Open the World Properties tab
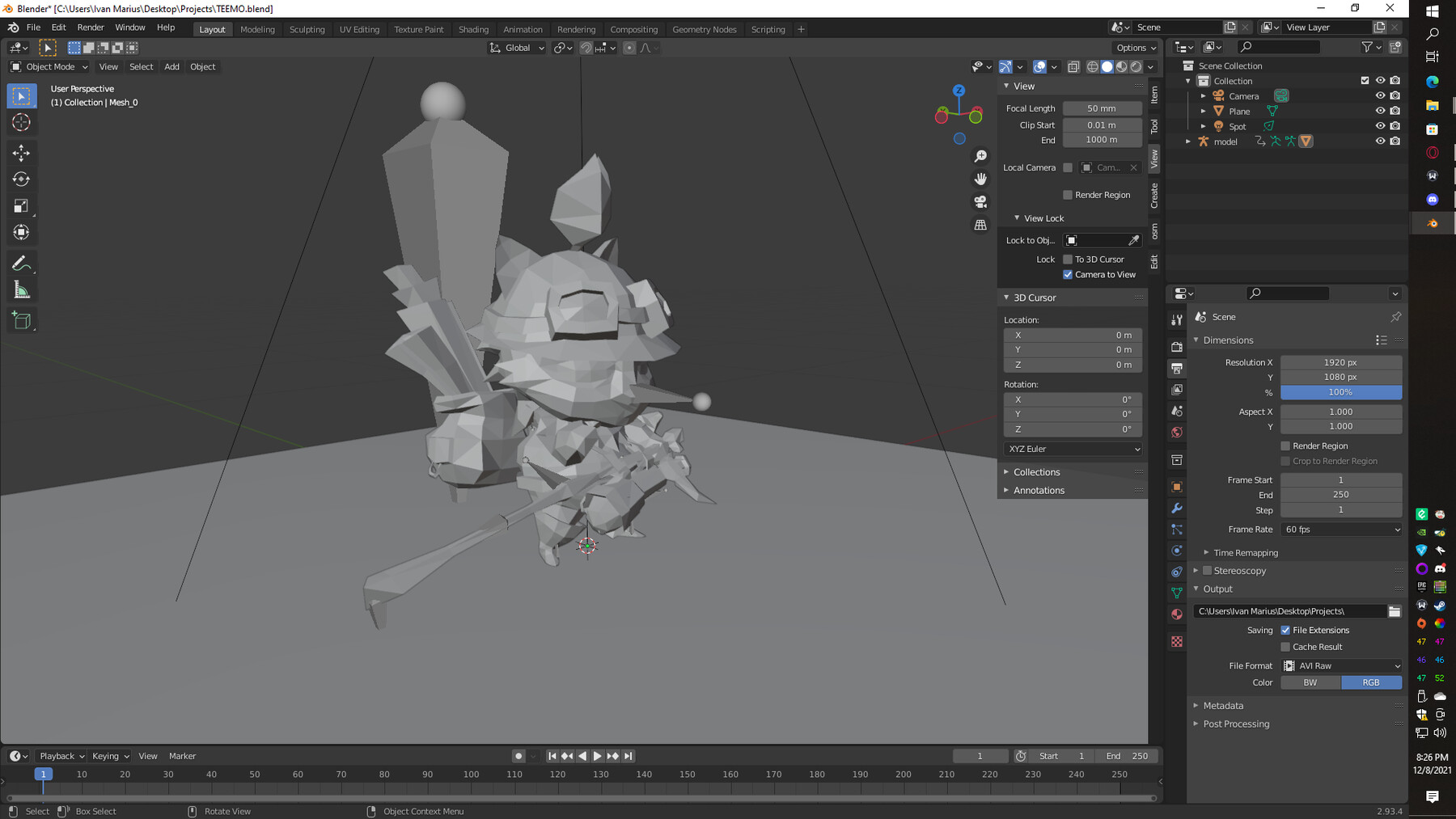 (1176, 432)
